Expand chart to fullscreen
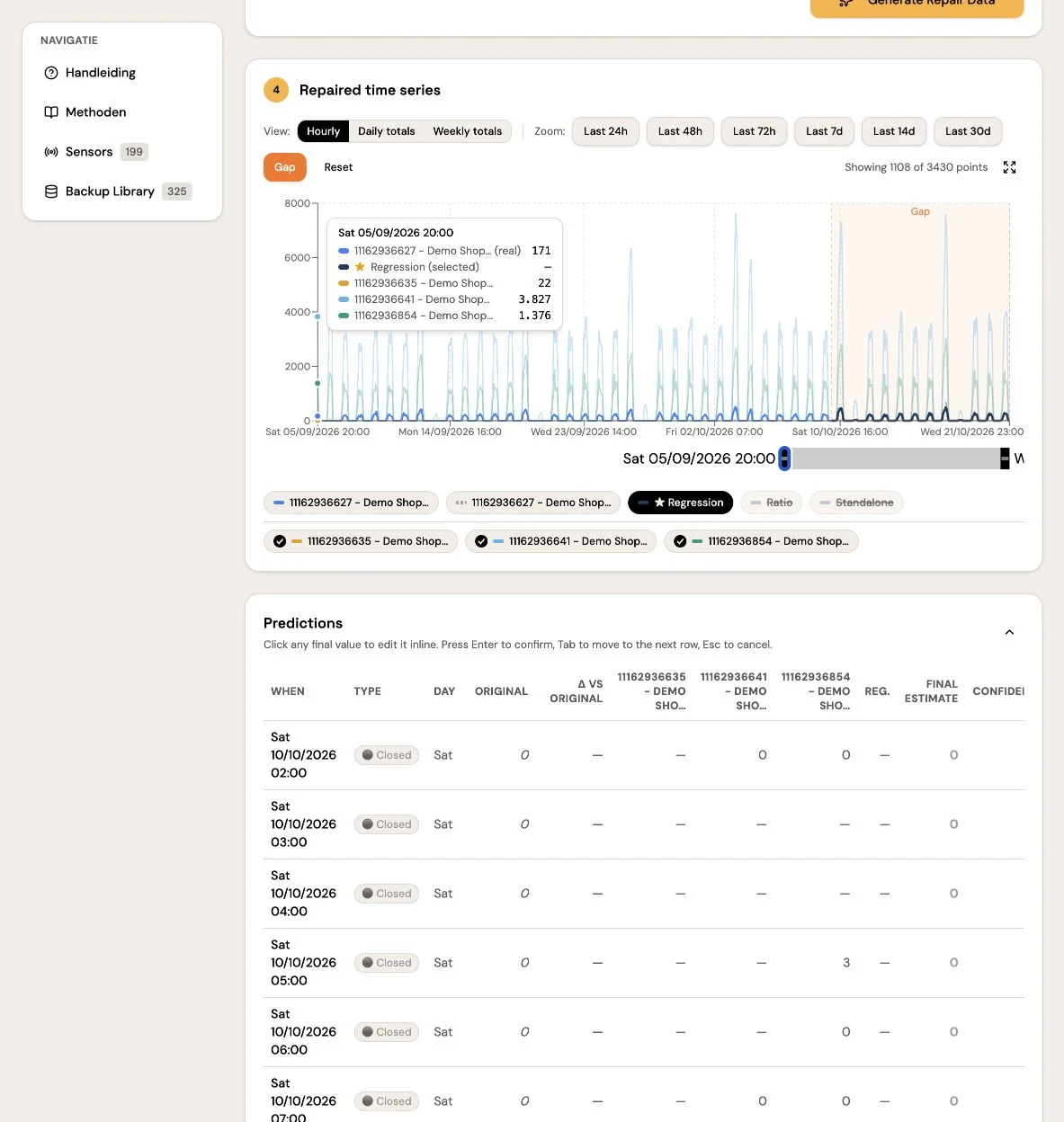The height and width of the screenshot is (1122, 1064). pos(1009,167)
